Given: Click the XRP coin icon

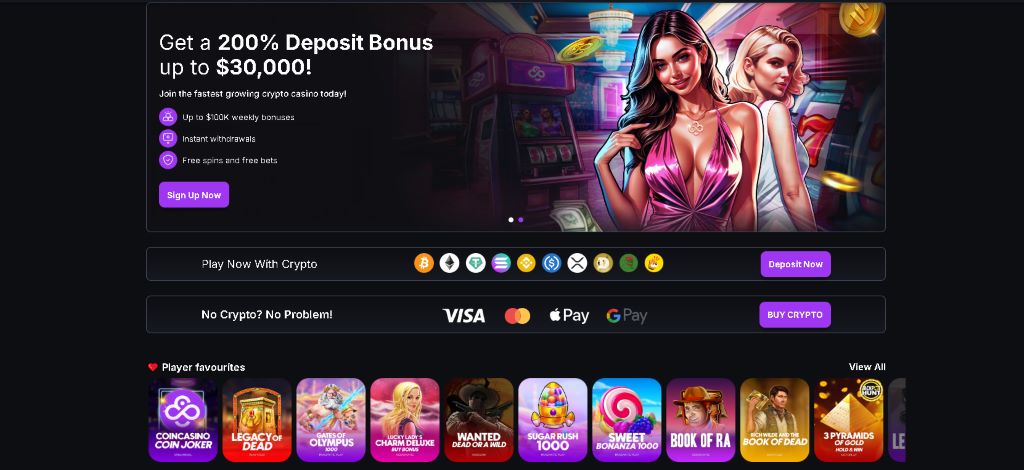Looking at the screenshot, I should coord(577,263).
